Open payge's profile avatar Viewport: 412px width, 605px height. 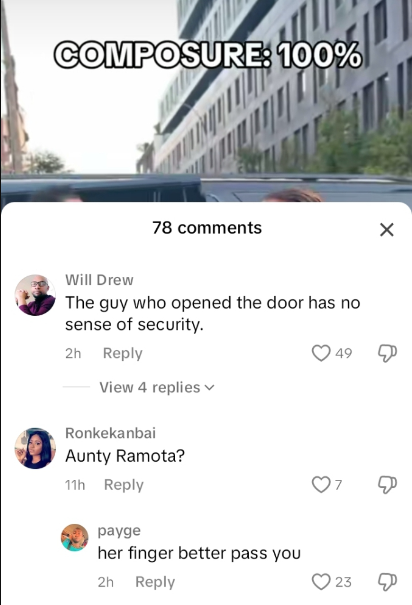click(75, 537)
